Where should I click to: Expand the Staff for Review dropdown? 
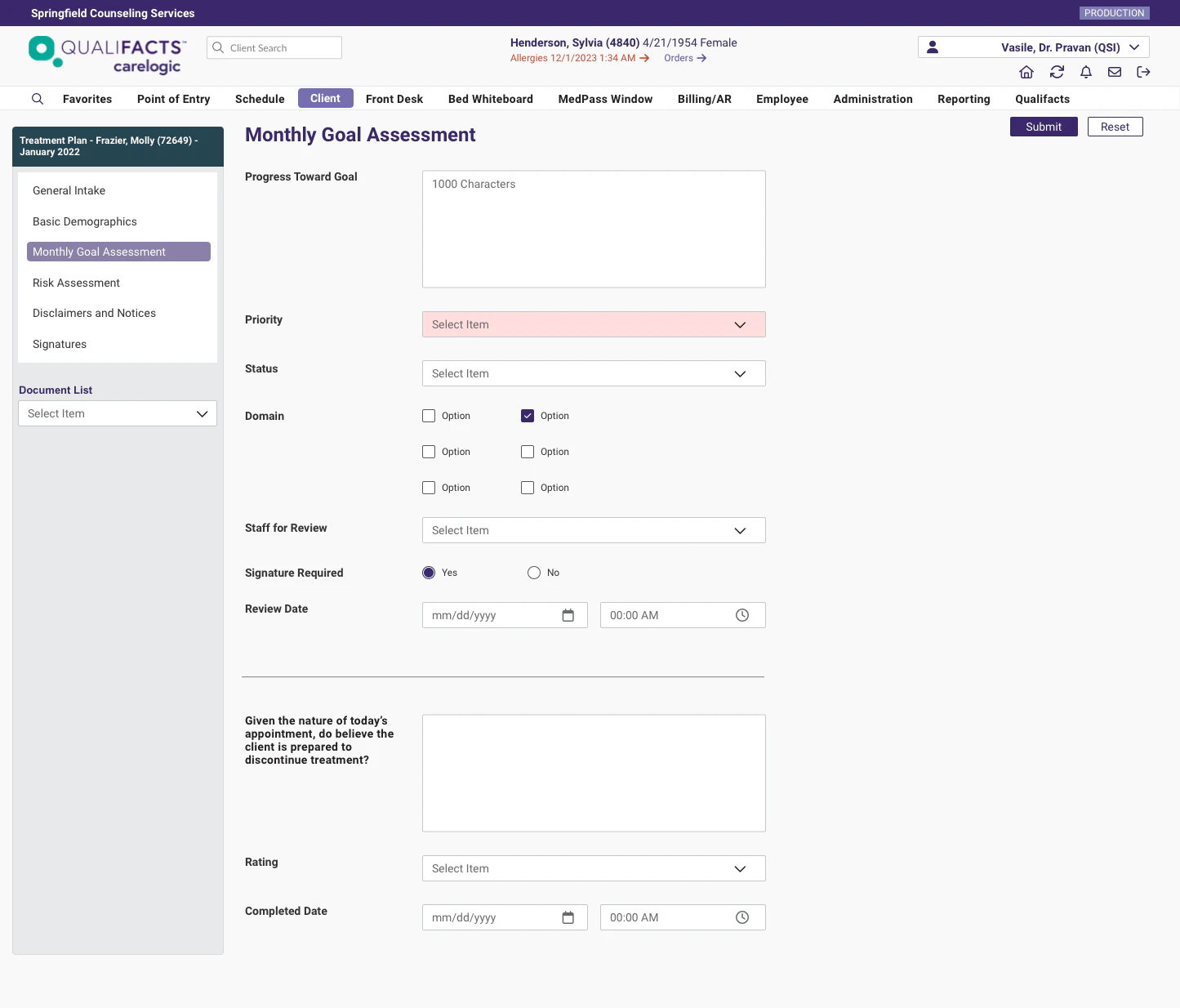click(593, 530)
